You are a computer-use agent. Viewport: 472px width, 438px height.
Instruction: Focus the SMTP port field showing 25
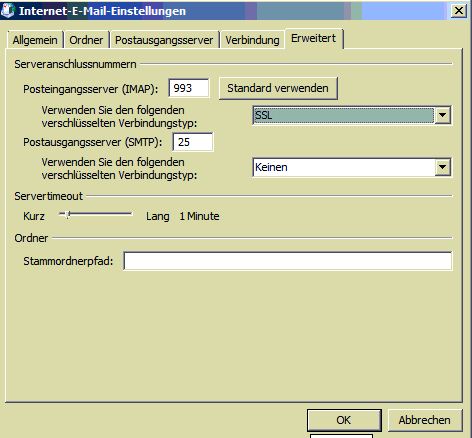pos(193,142)
